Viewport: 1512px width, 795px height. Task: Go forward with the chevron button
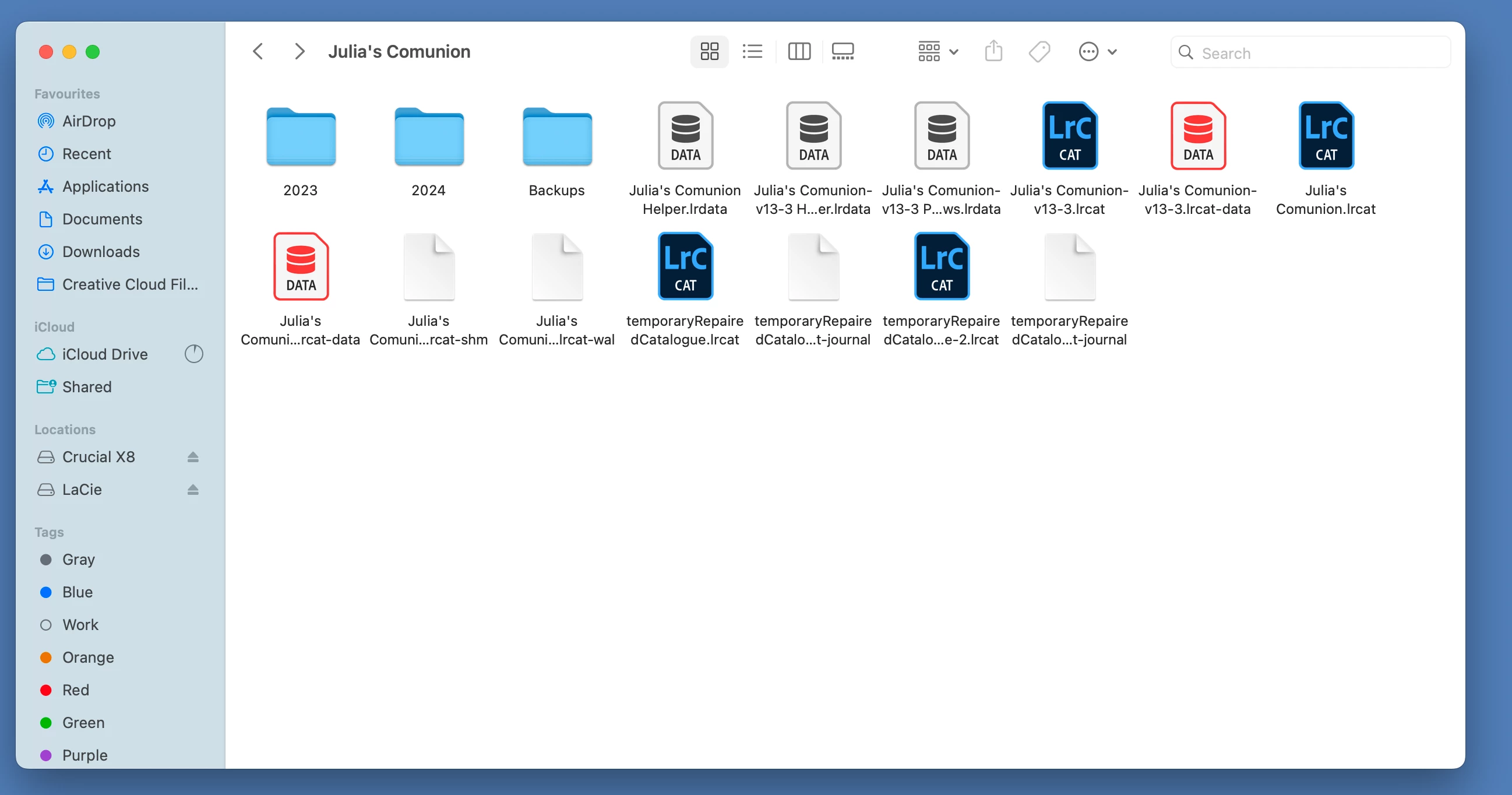pos(299,52)
